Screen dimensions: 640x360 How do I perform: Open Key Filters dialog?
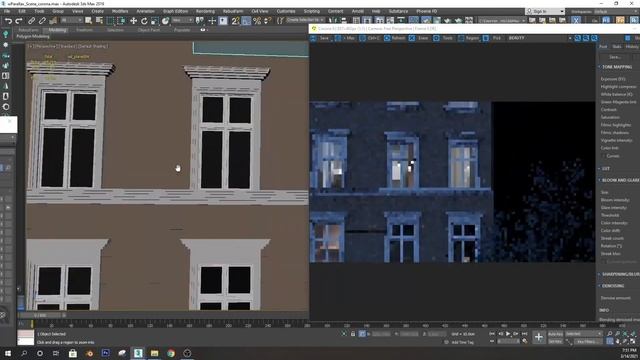point(588,341)
